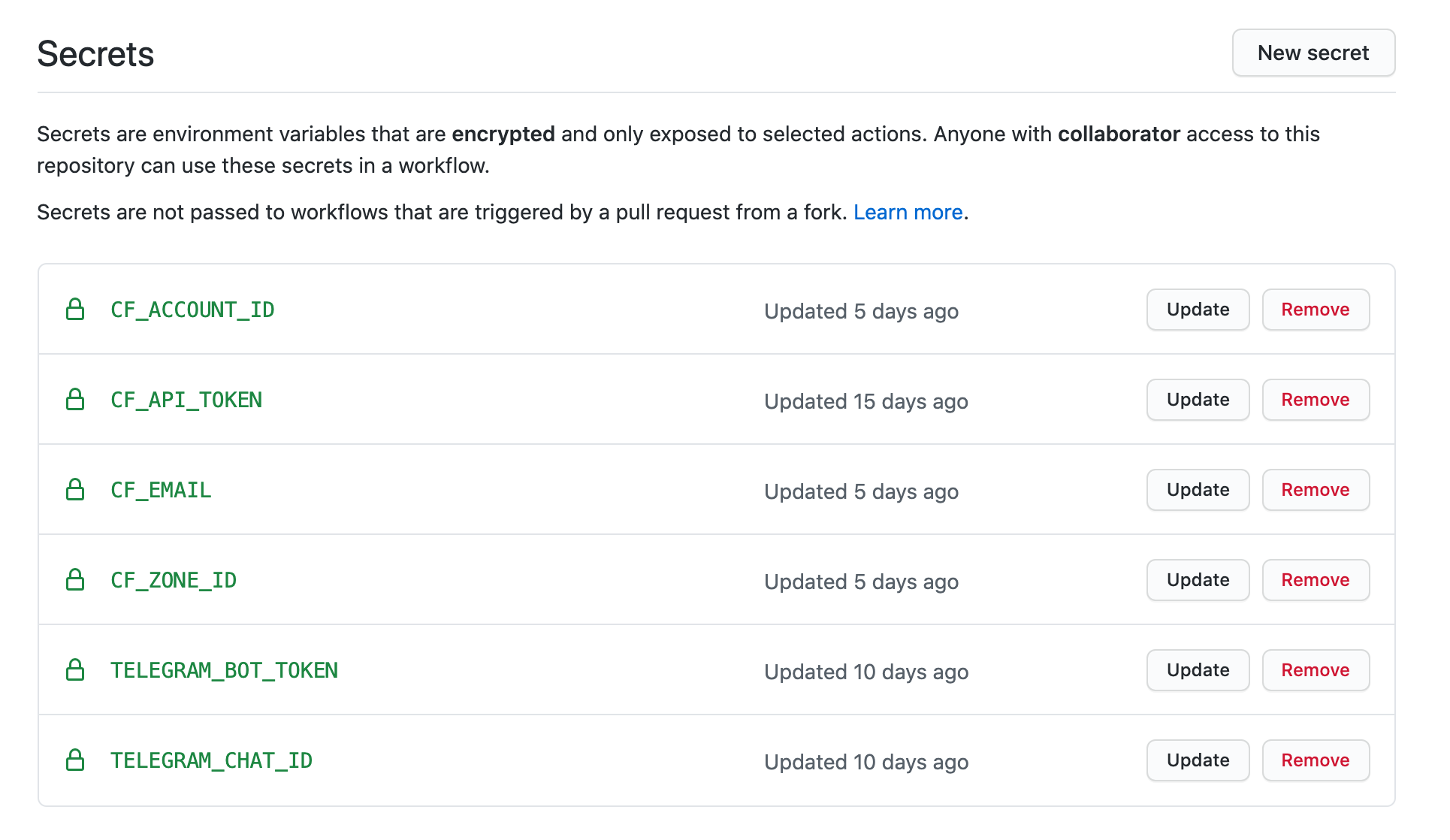The image size is (1450, 840).
Task: Update the CF_API_TOKEN secret
Action: [x=1198, y=400]
